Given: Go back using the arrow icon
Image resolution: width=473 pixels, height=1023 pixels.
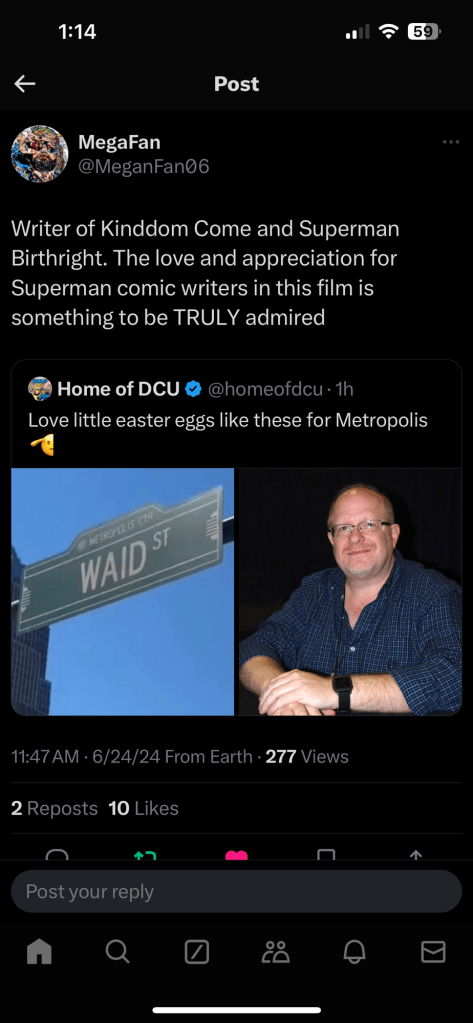Looking at the screenshot, I should click(25, 84).
